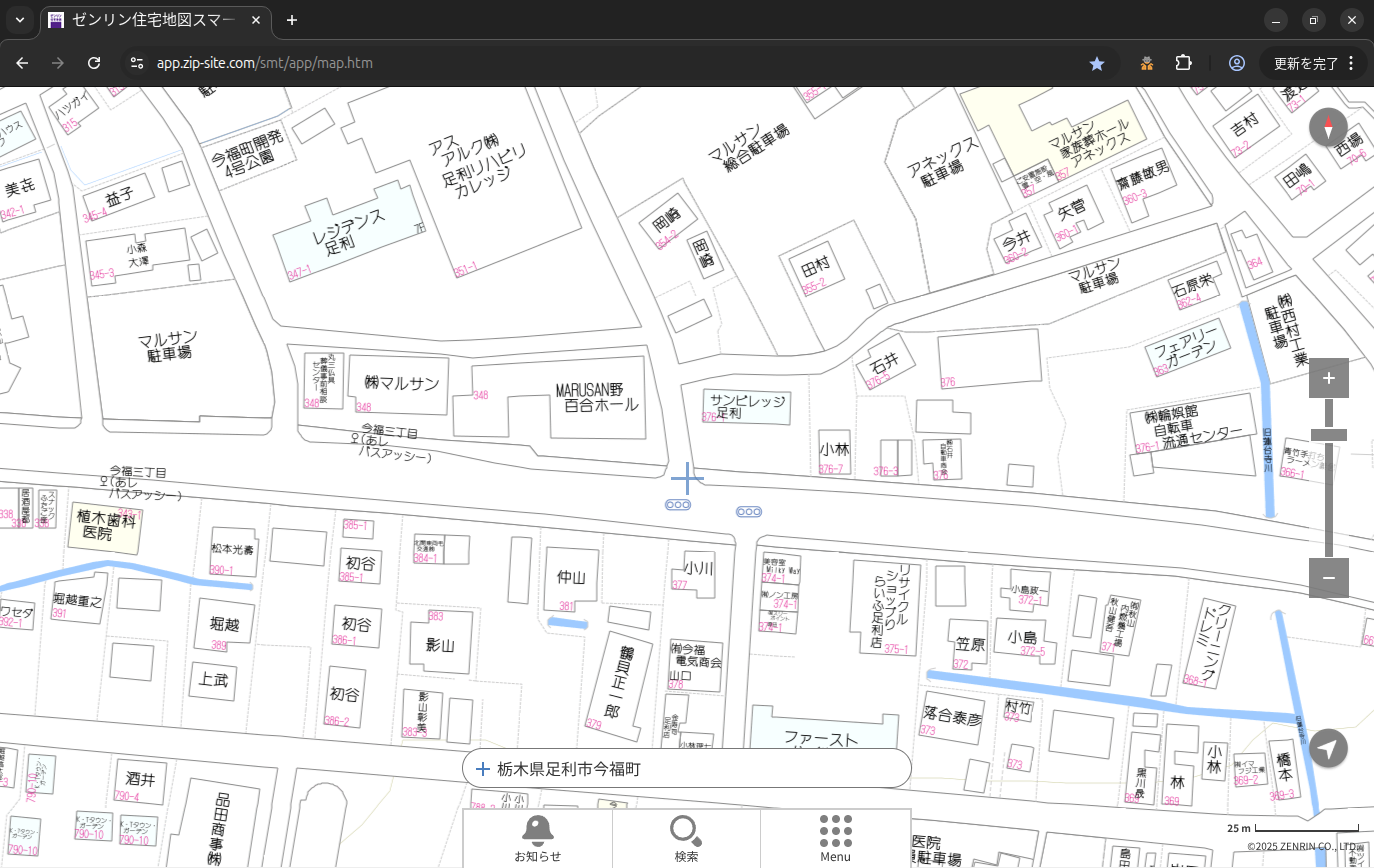Open the Chrome extensions puzzle icon

pyautogui.click(x=1184, y=63)
